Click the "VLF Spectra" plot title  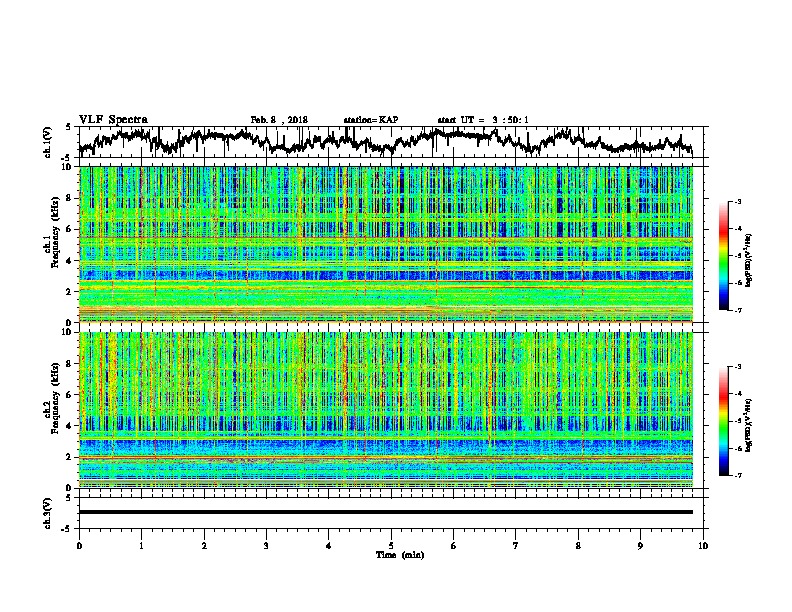(113, 120)
